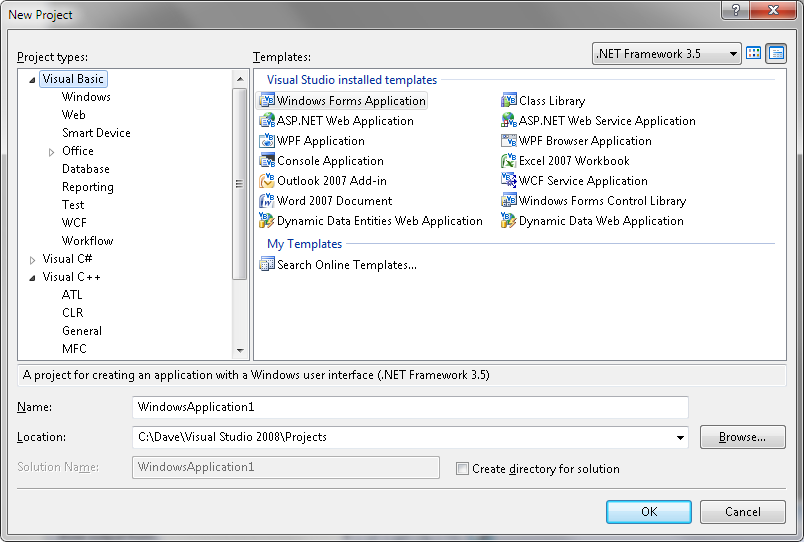Open the .NET Framework 3.5 dropdown

click(733, 54)
